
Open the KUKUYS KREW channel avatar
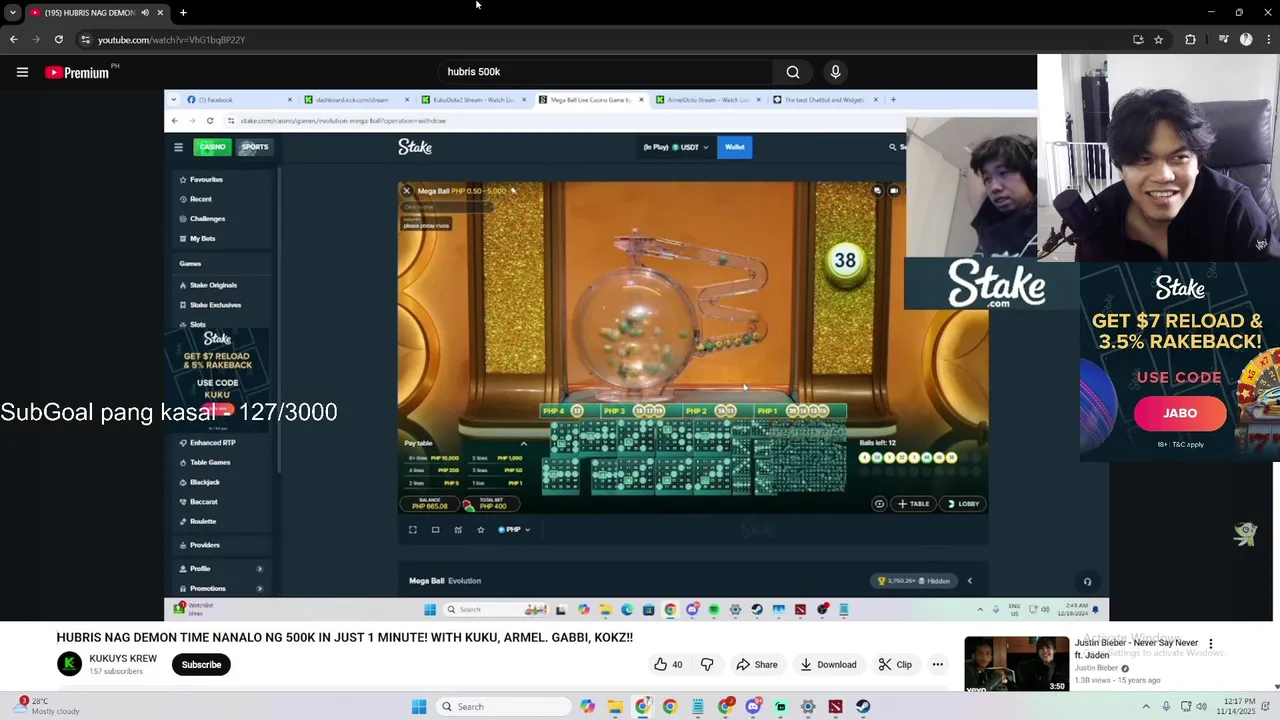coord(69,664)
